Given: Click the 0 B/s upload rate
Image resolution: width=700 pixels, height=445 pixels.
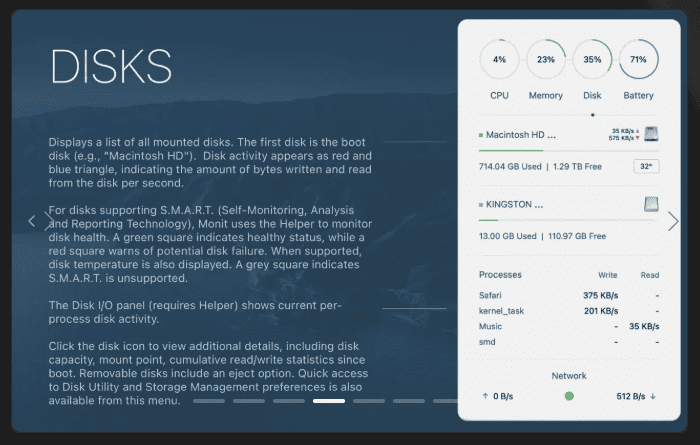Looking at the screenshot, I should point(503,396).
